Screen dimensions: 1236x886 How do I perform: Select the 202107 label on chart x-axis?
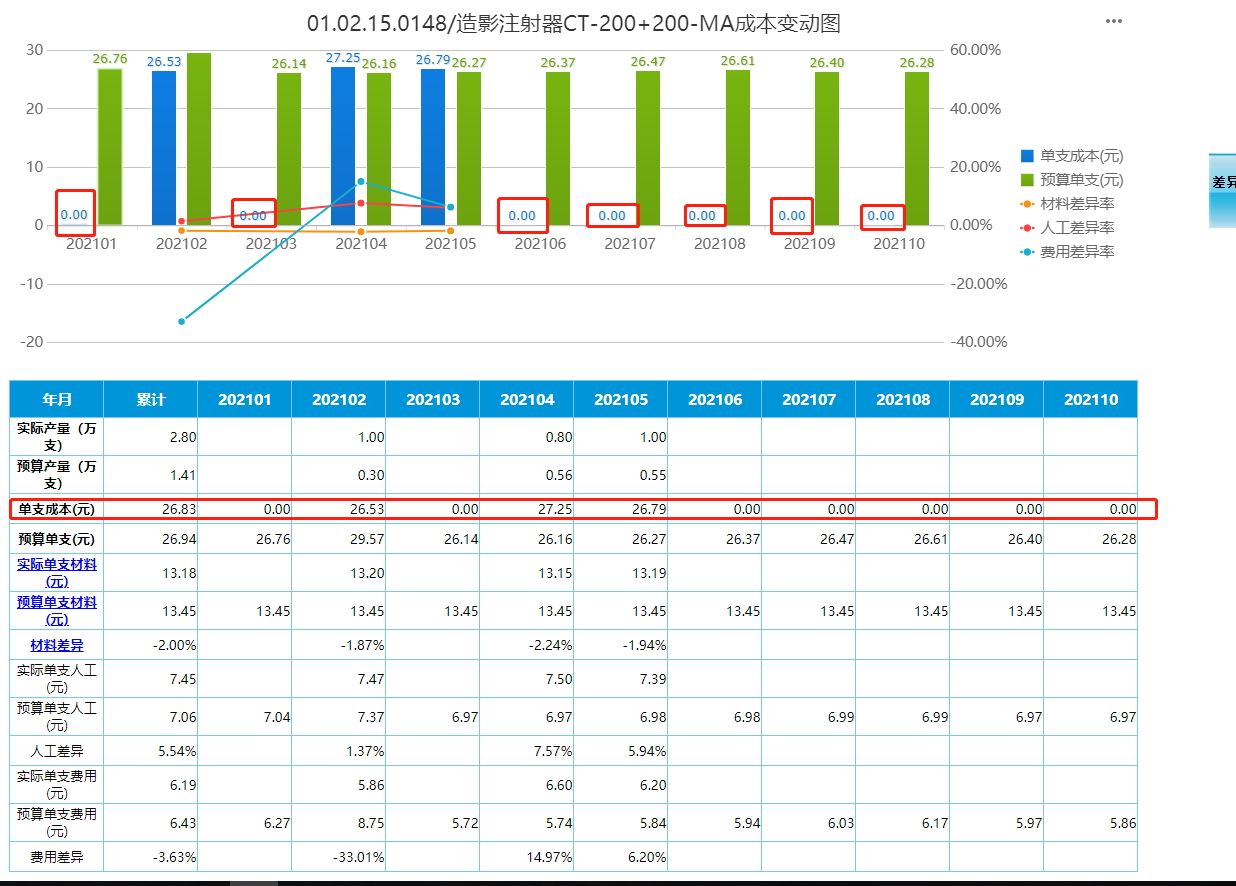(x=630, y=243)
